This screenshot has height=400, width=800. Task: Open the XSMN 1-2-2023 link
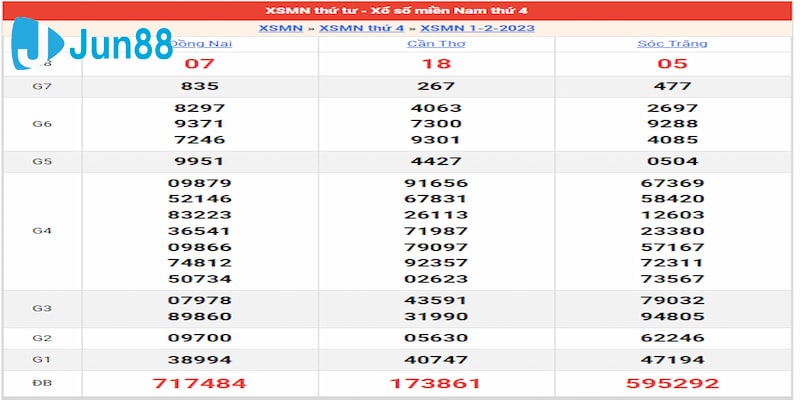click(477, 28)
